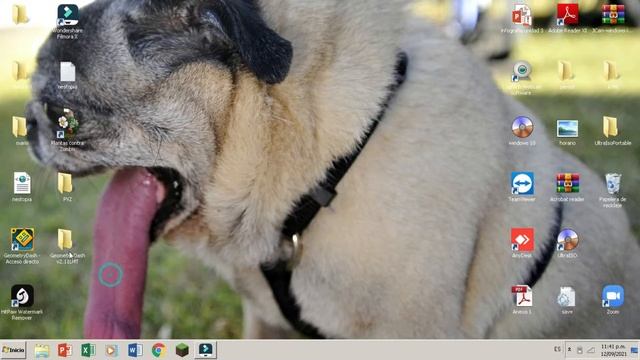This screenshot has width=640, height=360.
Task: Open the horario image file
Action: click(x=567, y=133)
